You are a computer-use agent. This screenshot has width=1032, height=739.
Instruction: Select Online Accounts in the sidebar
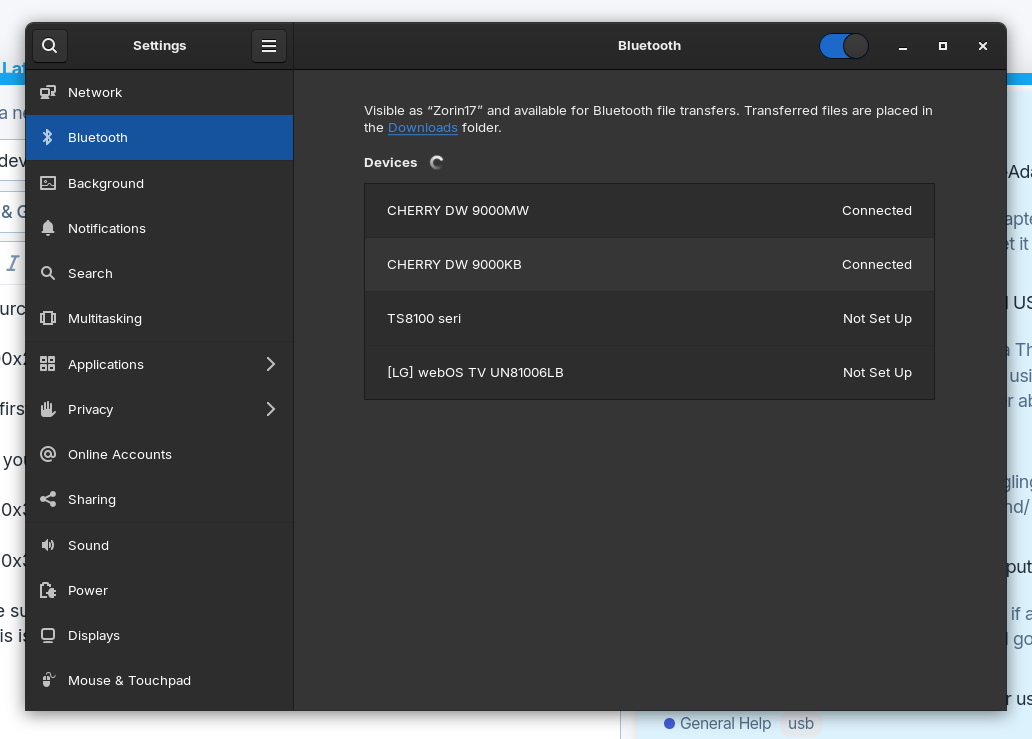point(120,454)
